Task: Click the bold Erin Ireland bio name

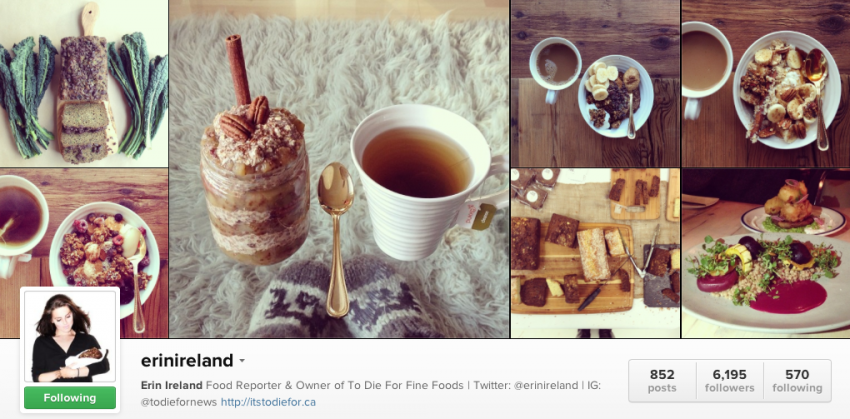Action: pos(171,385)
